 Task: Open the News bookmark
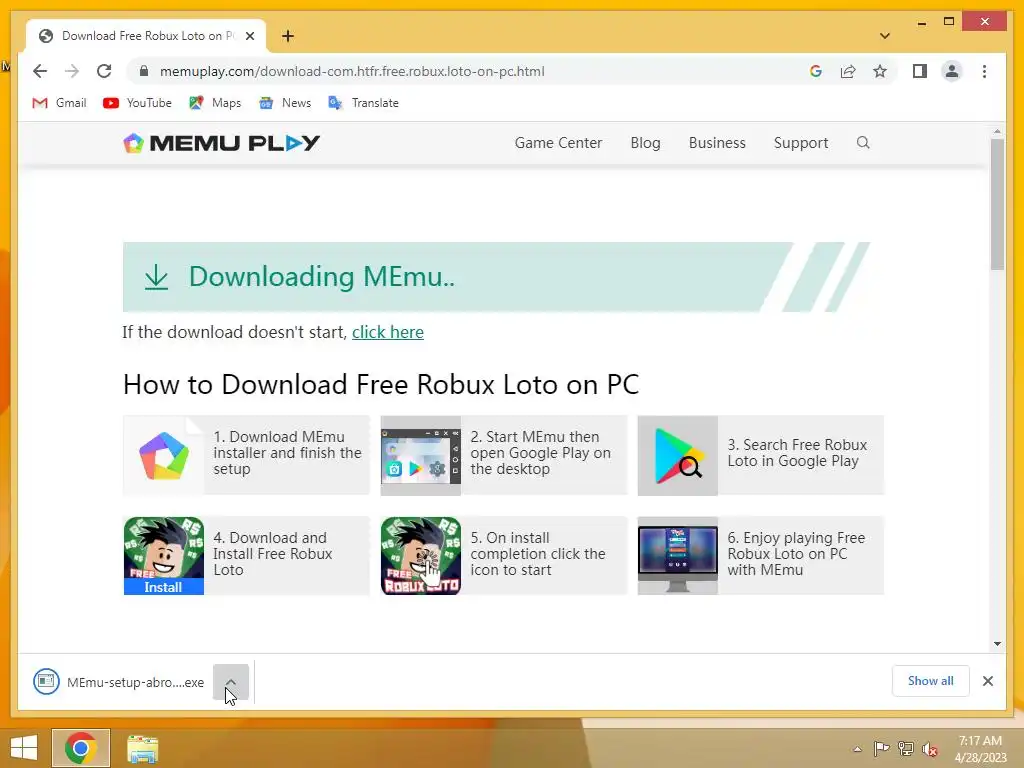tap(285, 103)
